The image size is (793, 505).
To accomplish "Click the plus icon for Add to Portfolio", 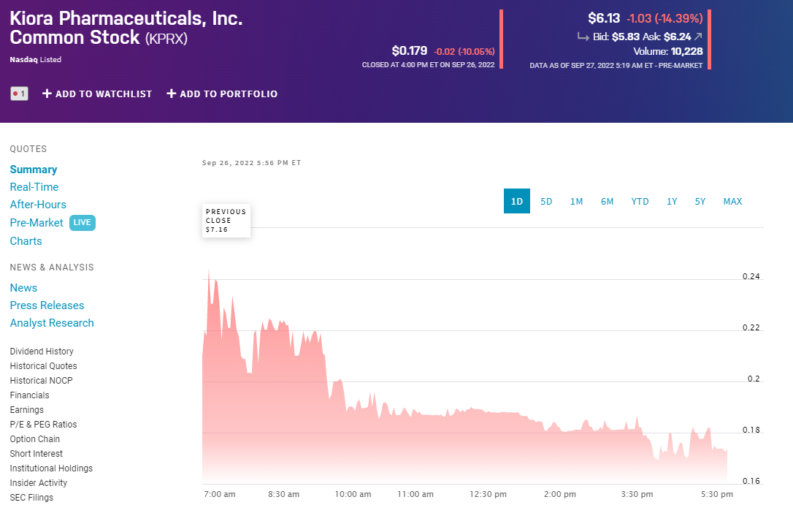I will (171, 94).
